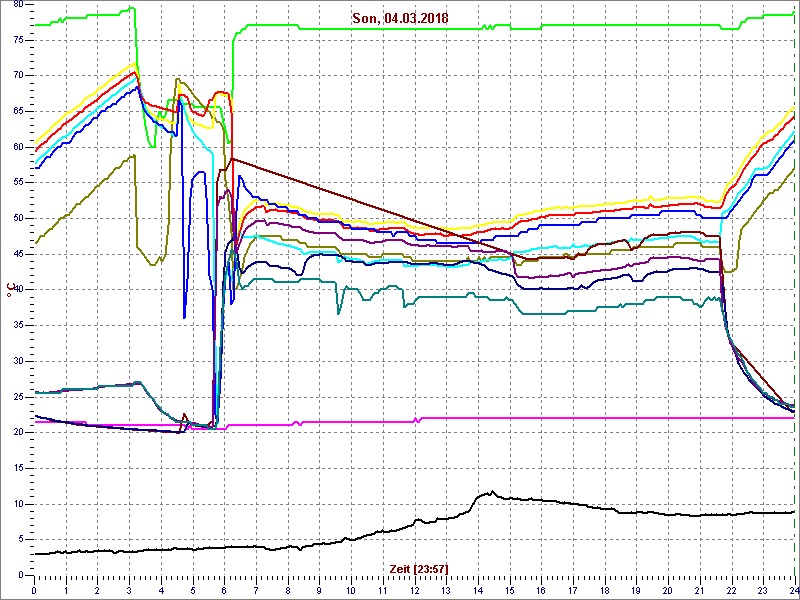The image size is (800, 600).
Task: Select hour 6 on the time axis
Action: (224, 590)
